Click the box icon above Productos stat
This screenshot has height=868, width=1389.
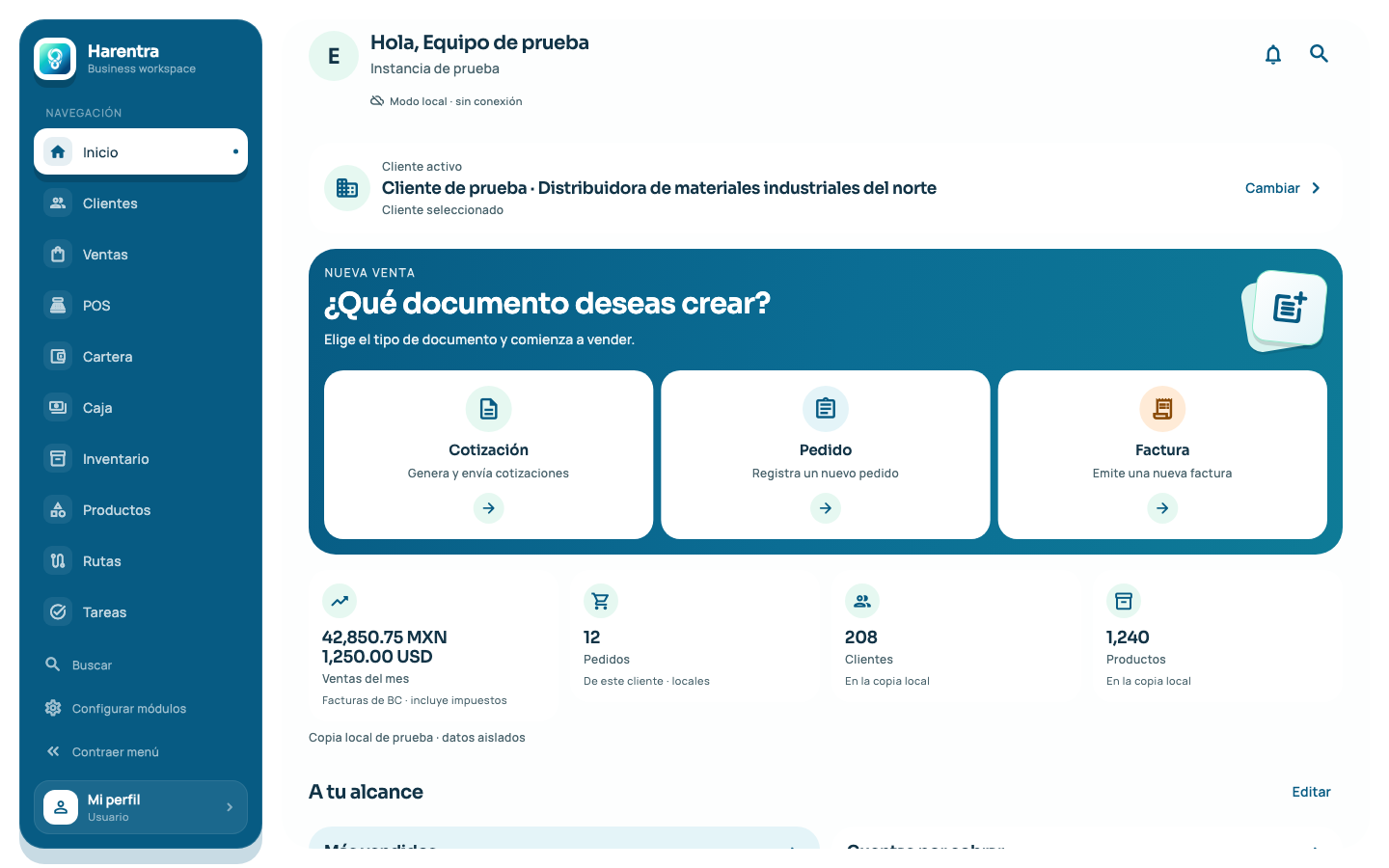click(1124, 601)
